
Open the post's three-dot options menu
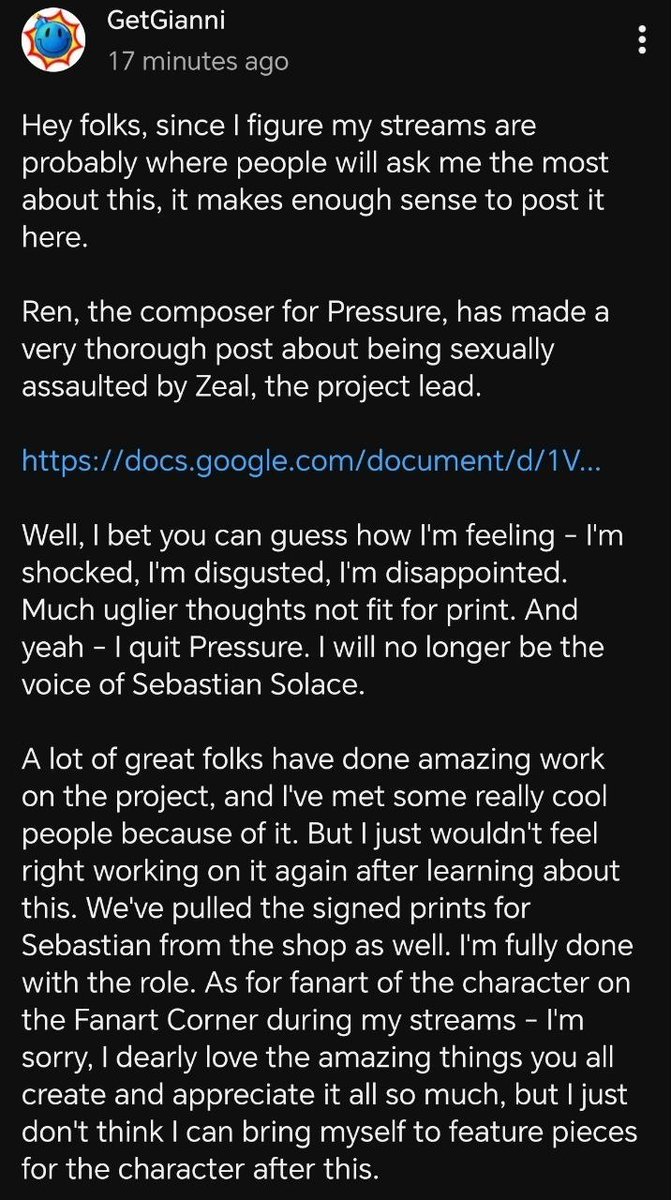pyautogui.click(x=640, y=41)
